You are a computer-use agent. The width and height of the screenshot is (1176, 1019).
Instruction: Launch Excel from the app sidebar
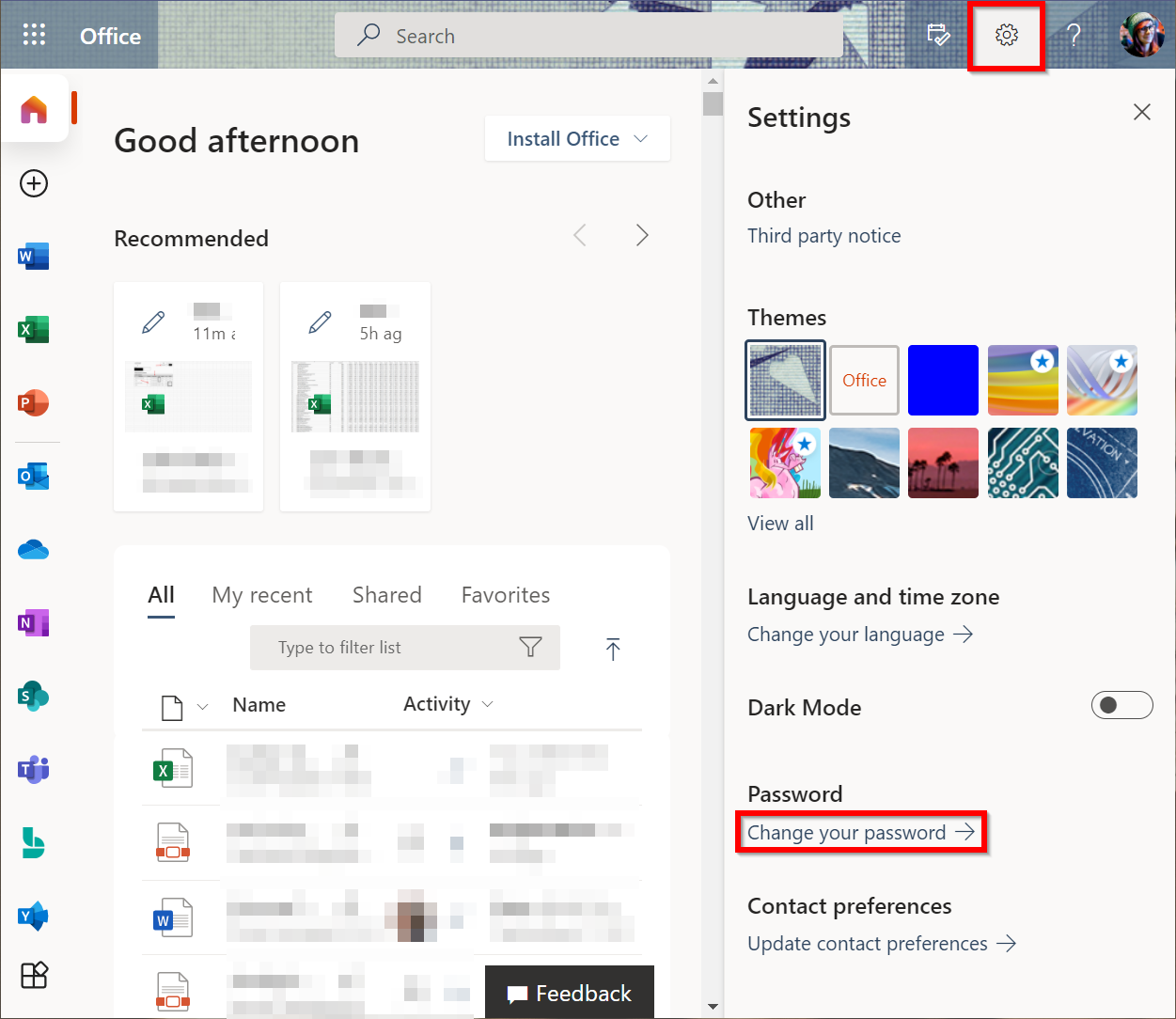[33, 330]
